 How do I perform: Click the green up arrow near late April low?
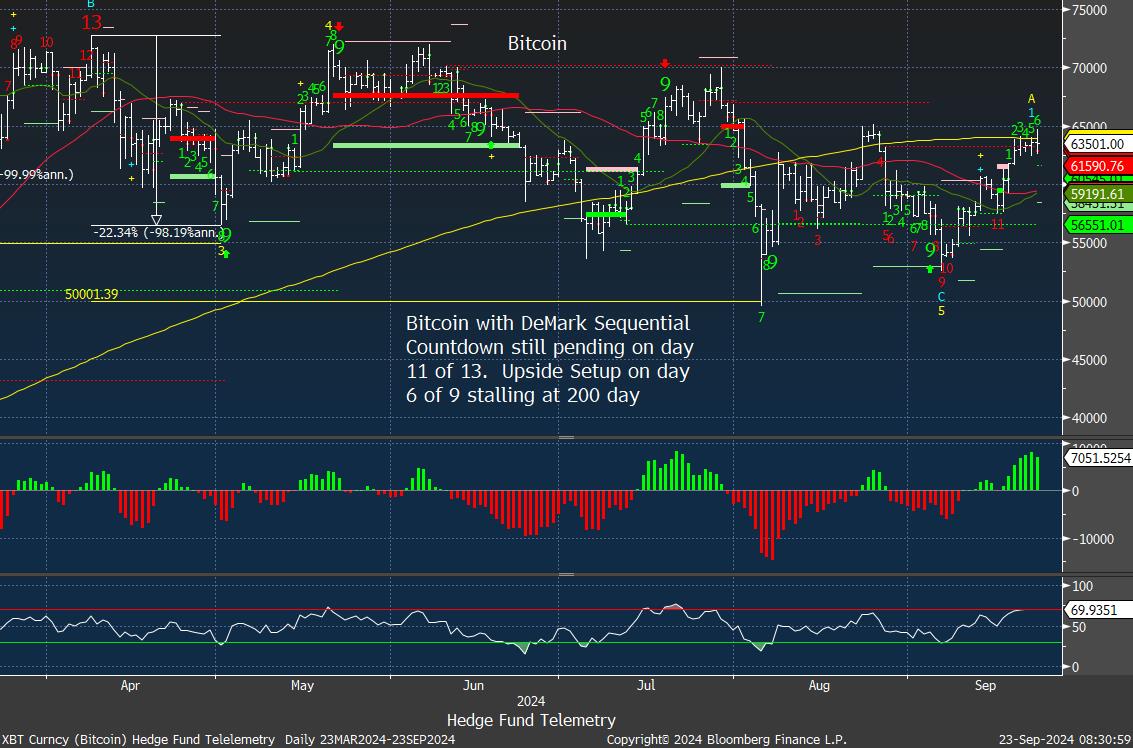point(226,254)
